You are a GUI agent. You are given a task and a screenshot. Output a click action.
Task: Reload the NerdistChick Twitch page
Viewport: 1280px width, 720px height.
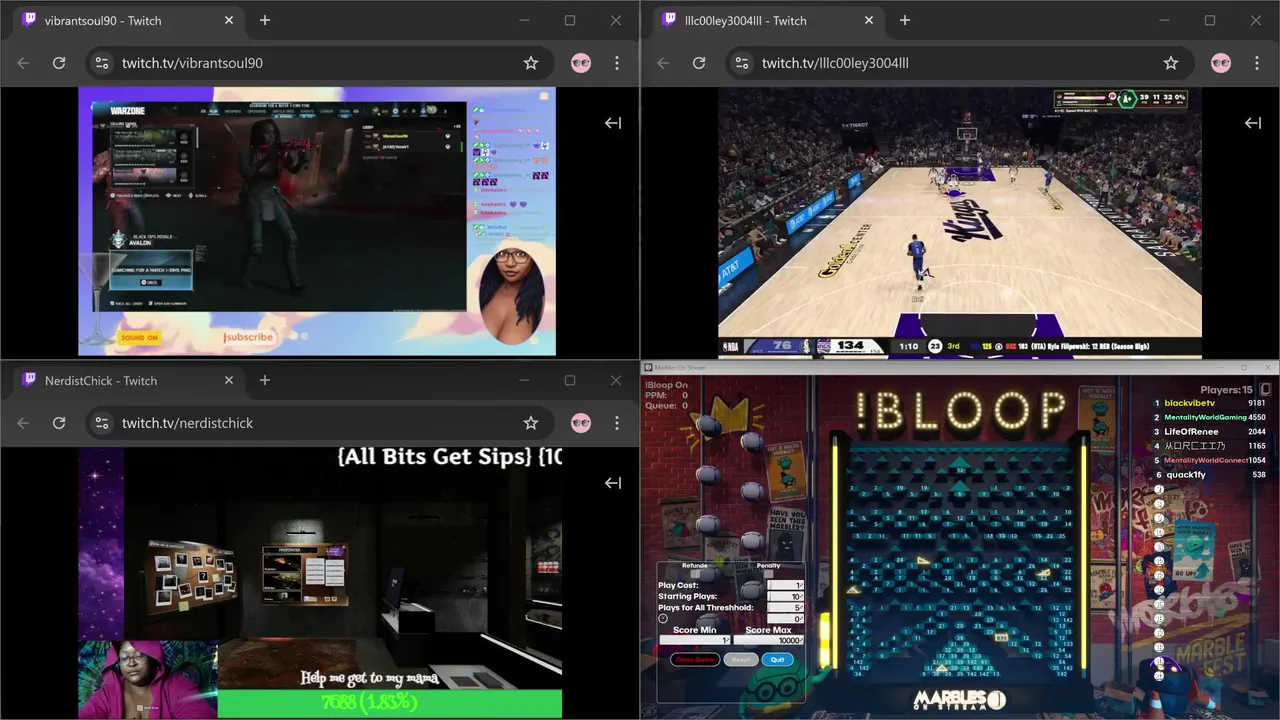pyautogui.click(x=59, y=423)
